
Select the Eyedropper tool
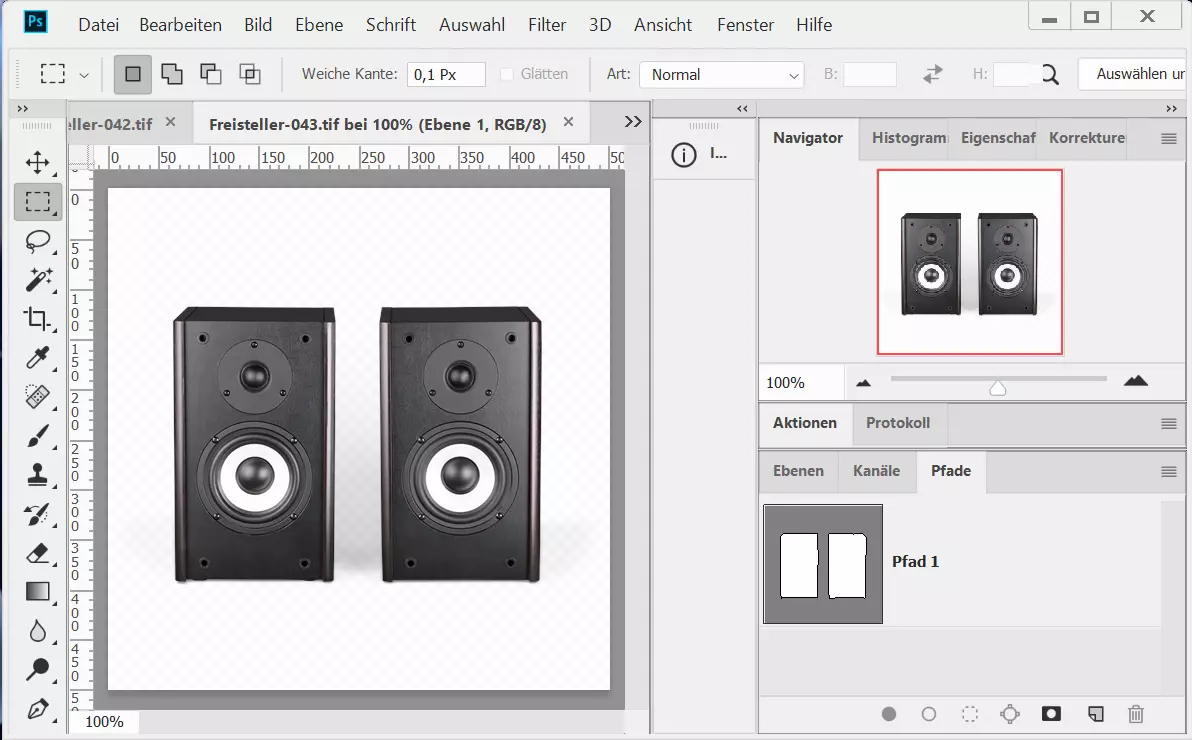(38, 358)
